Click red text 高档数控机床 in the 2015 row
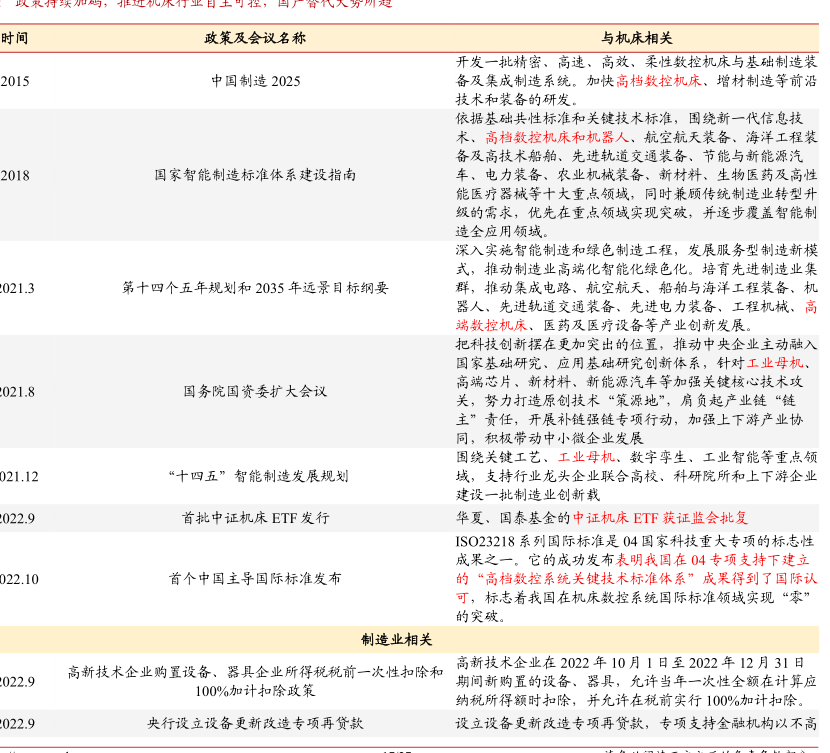830x753 pixels. [x=658, y=81]
